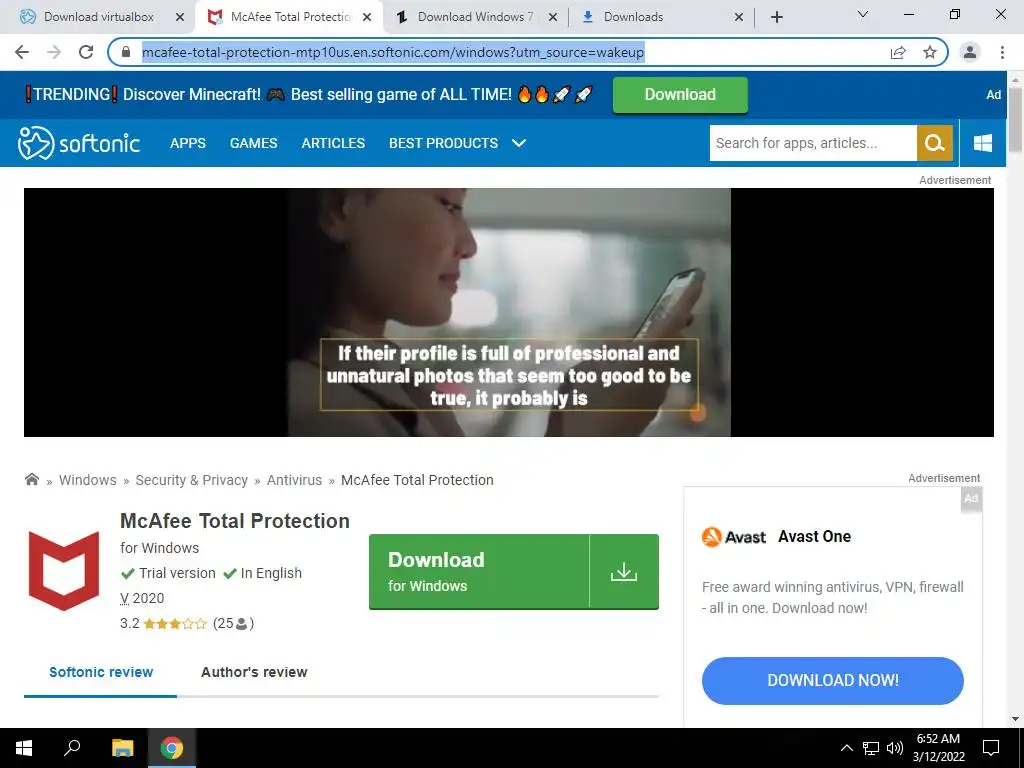Open the network status tray icon
The width and height of the screenshot is (1024, 768).
tap(871, 748)
